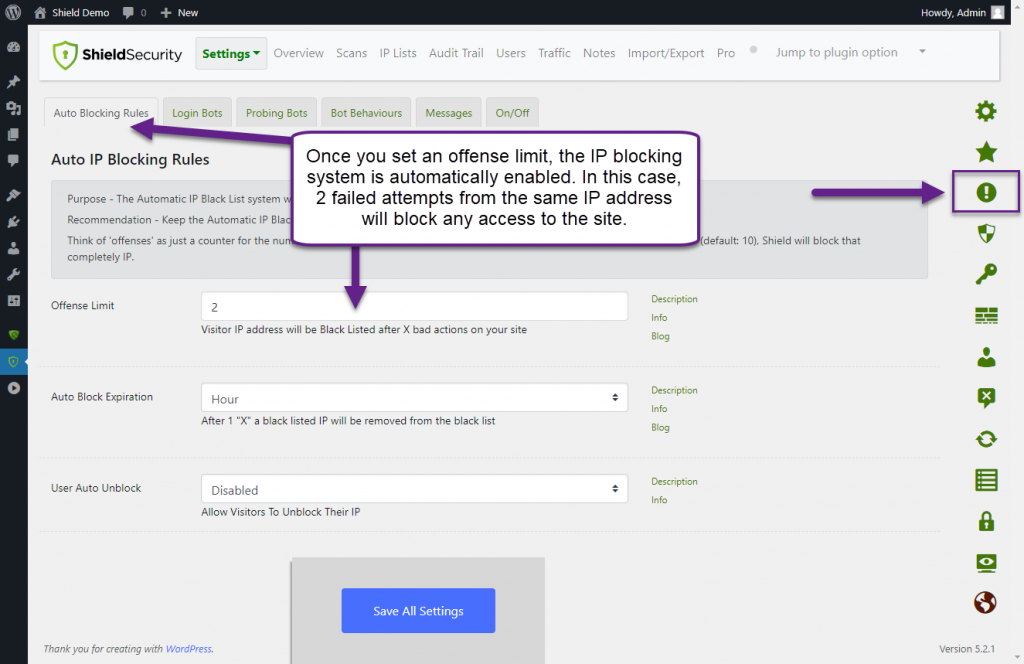Switch to the Messages tab

449,112
